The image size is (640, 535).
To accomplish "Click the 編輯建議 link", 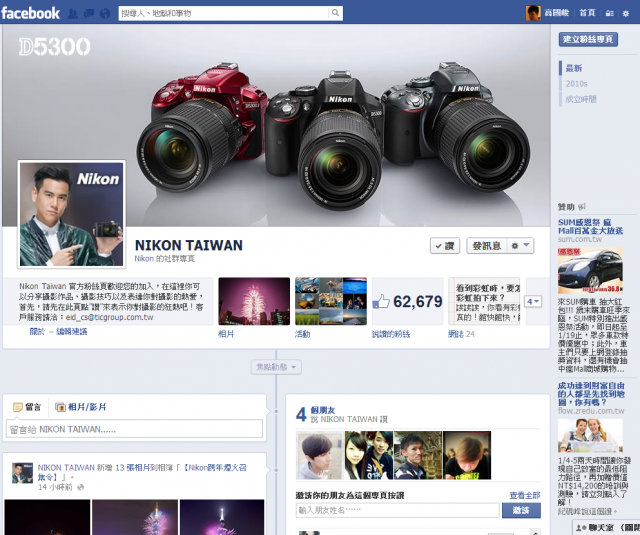I will pyautogui.click(x=71, y=331).
